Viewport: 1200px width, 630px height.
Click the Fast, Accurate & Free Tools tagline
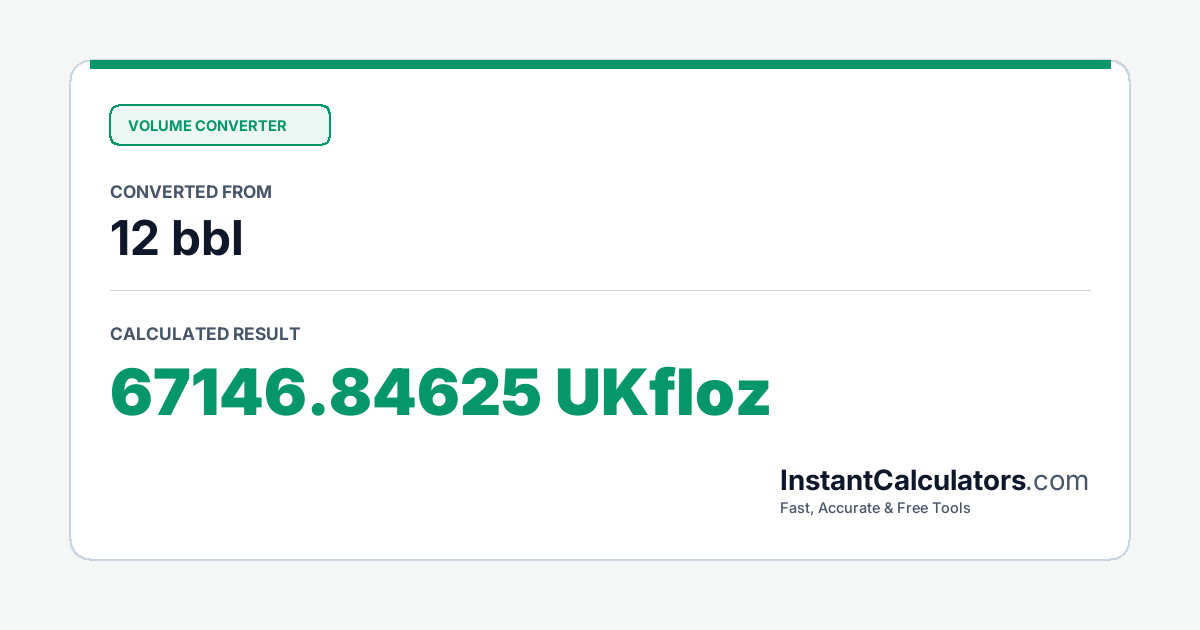875,508
